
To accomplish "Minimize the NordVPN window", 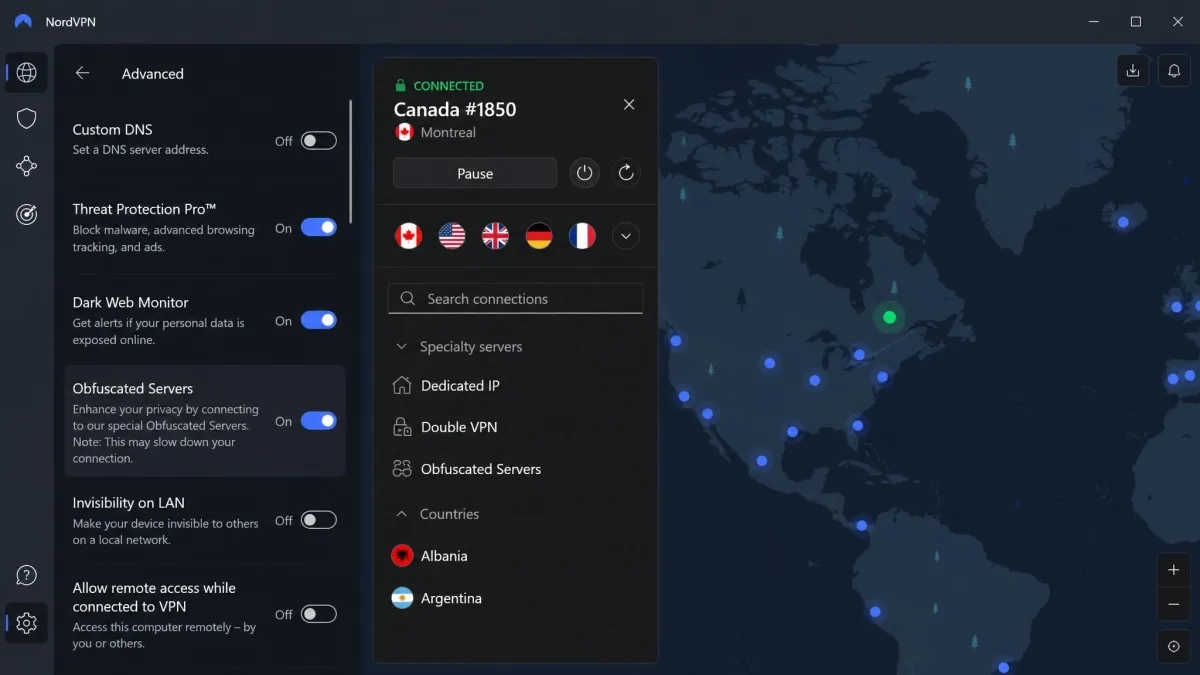I will (1092, 21).
